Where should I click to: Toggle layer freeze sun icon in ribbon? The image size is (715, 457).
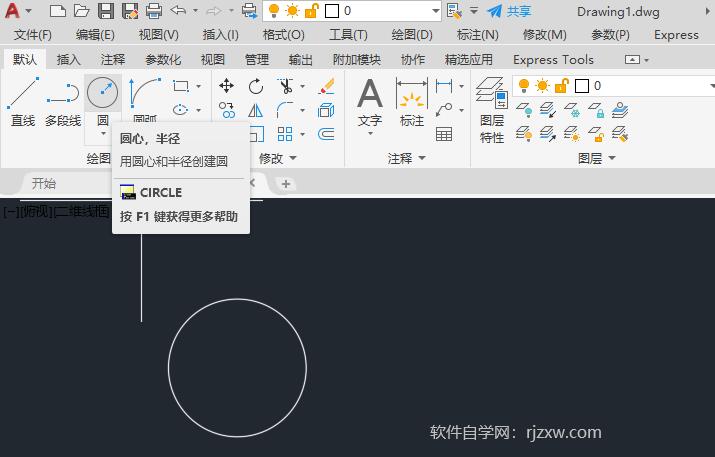tap(543, 86)
